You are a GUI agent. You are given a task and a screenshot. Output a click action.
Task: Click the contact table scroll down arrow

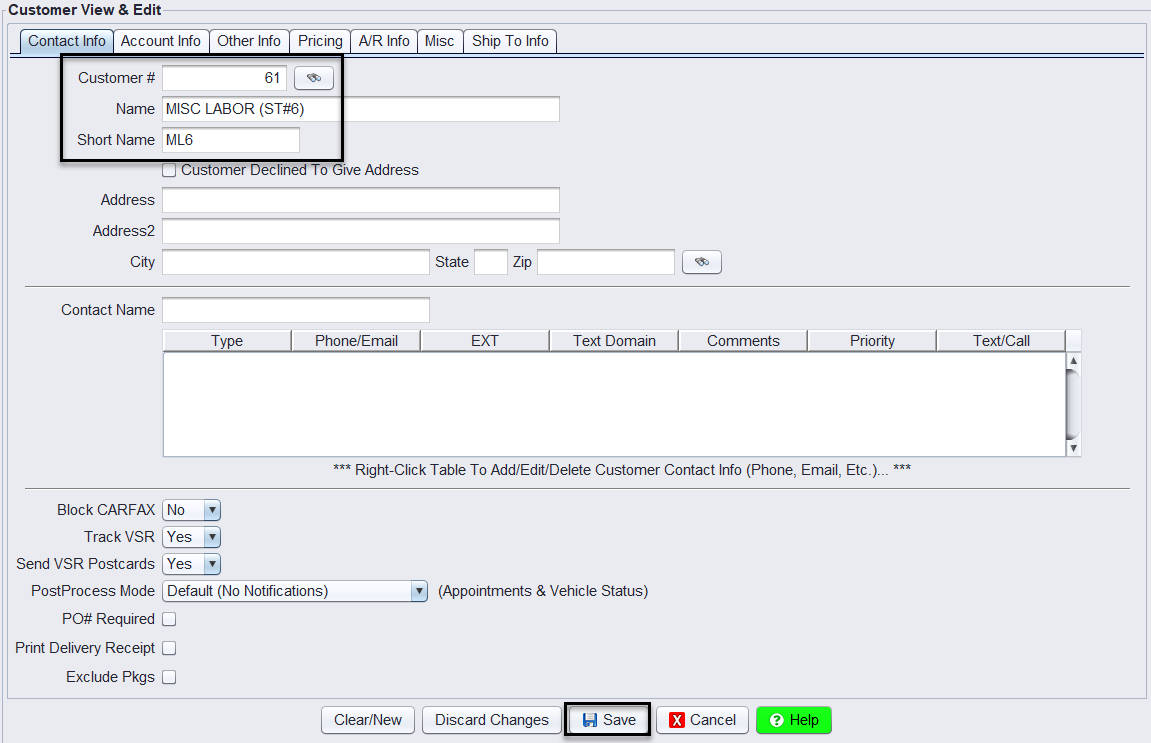1073,448
